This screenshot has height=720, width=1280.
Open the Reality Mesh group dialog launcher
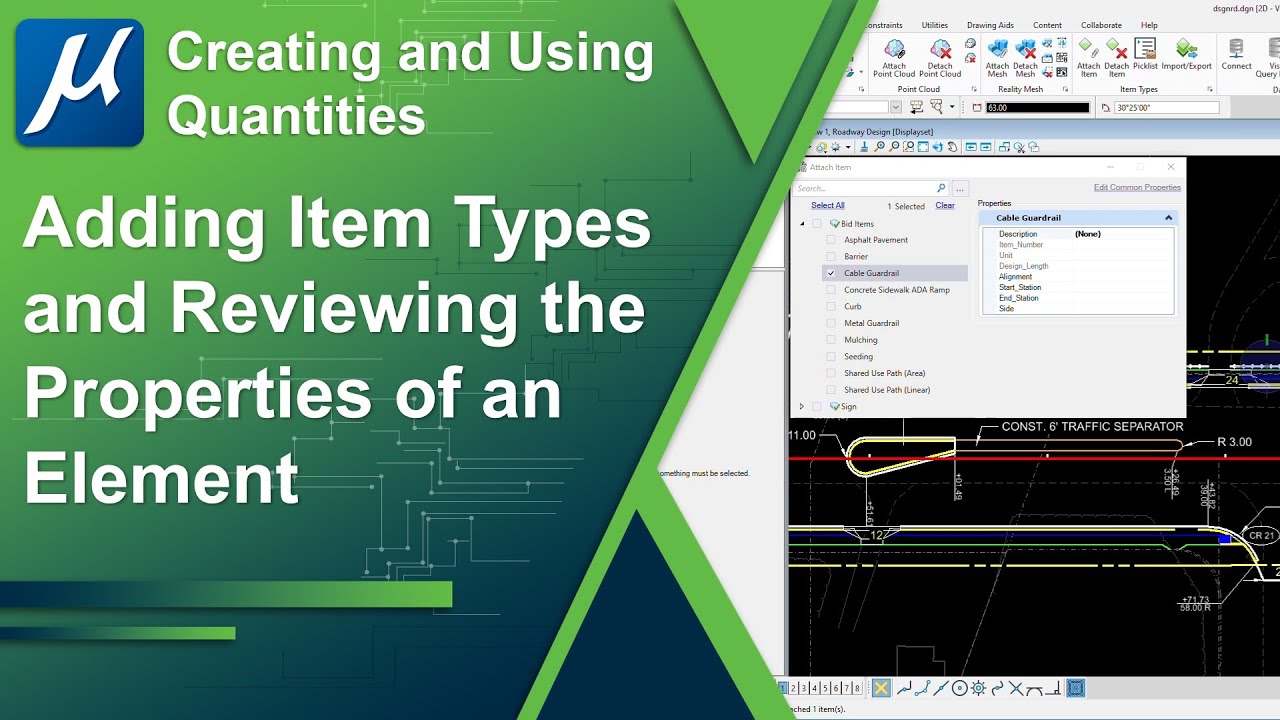[x=1066, y=90]
